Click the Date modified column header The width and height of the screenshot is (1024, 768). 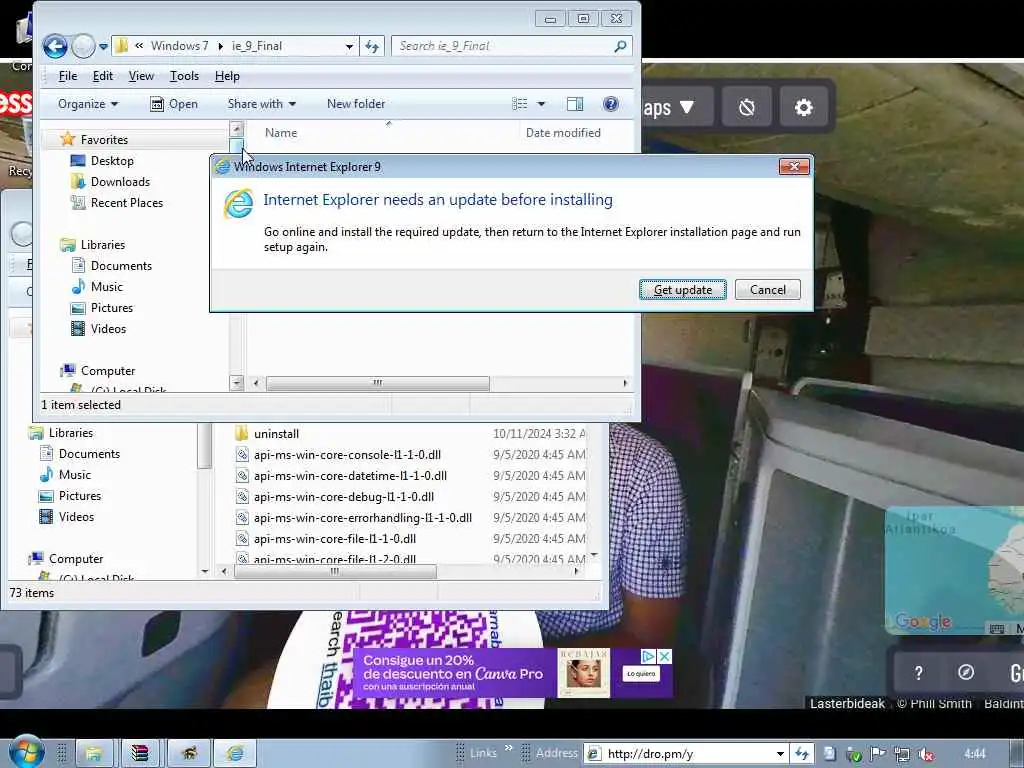click(563, 133)
